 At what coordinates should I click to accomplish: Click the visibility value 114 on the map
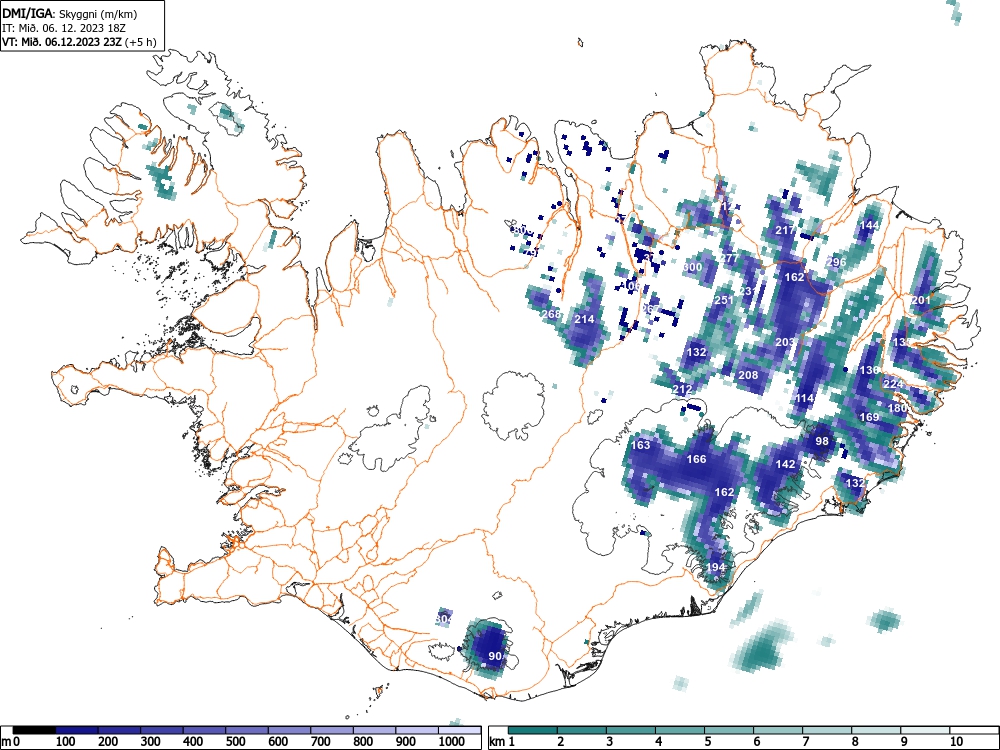[805, 399]
